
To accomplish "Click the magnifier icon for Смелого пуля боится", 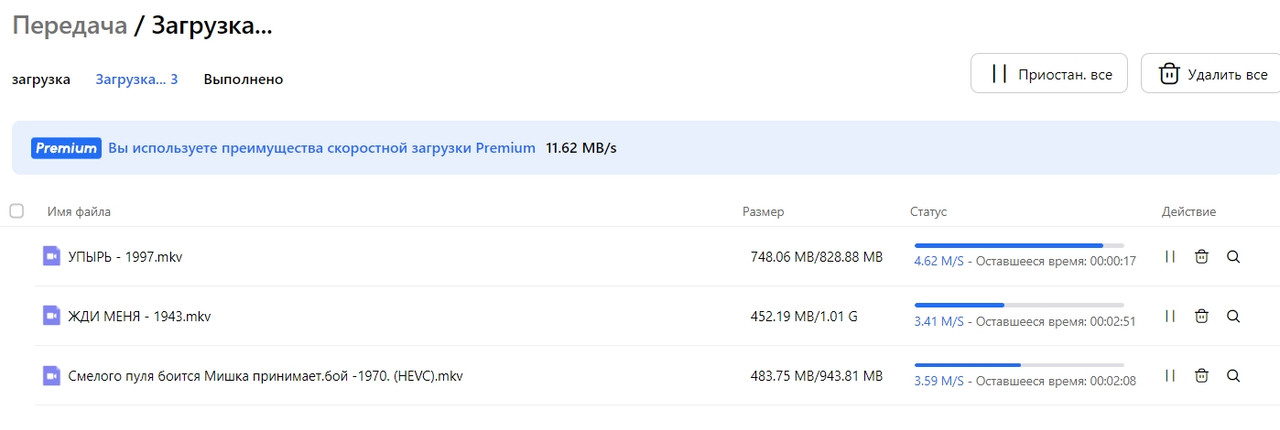I will (1233, 376).
